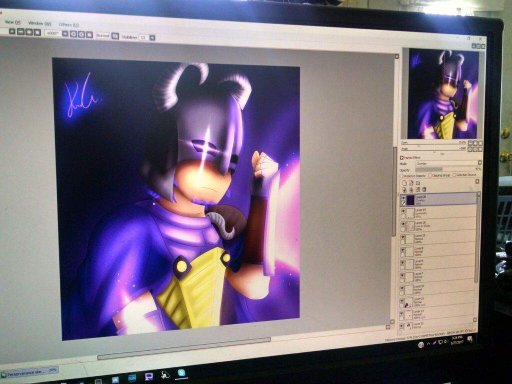Create a new layer folder
The width and height of the screenshot is (512, 384).
418,183
